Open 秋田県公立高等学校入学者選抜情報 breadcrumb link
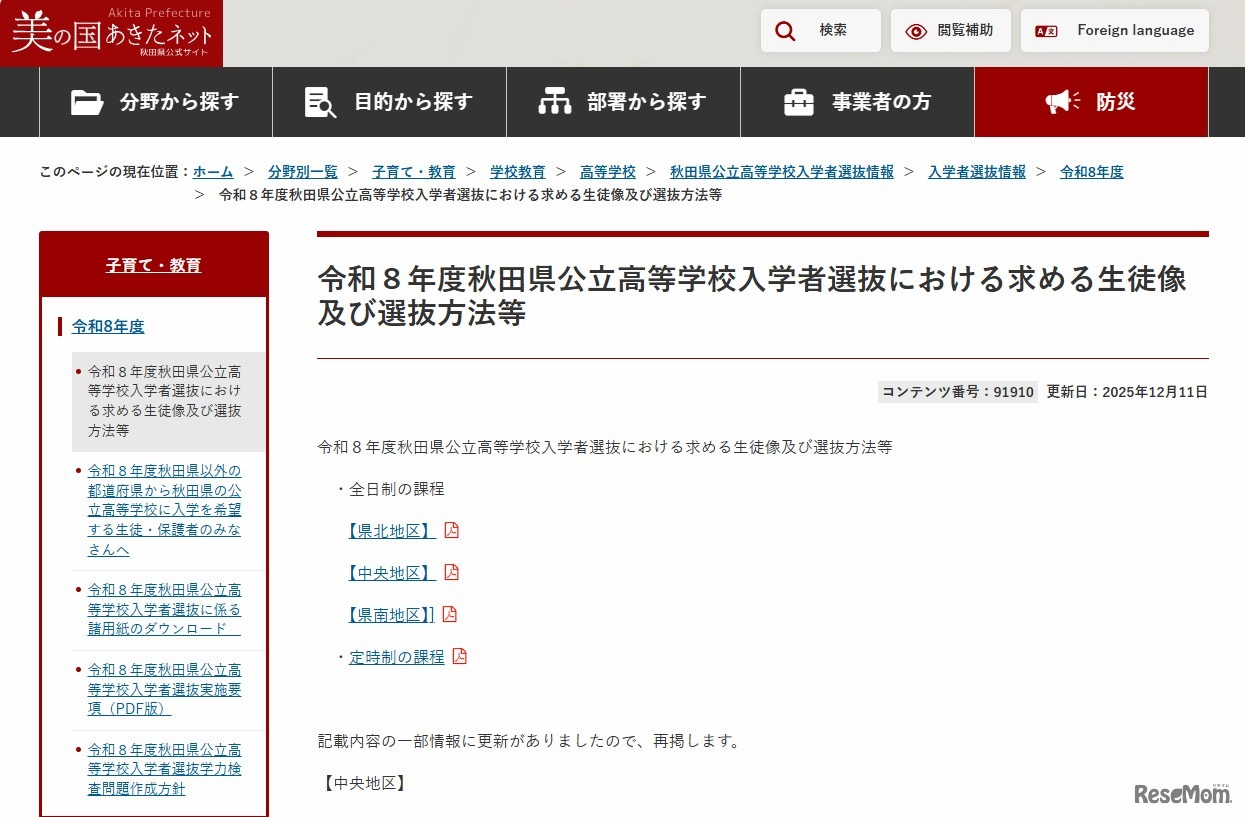The image size is (1245, 817). pyautogui.click(x=782, y=172)
